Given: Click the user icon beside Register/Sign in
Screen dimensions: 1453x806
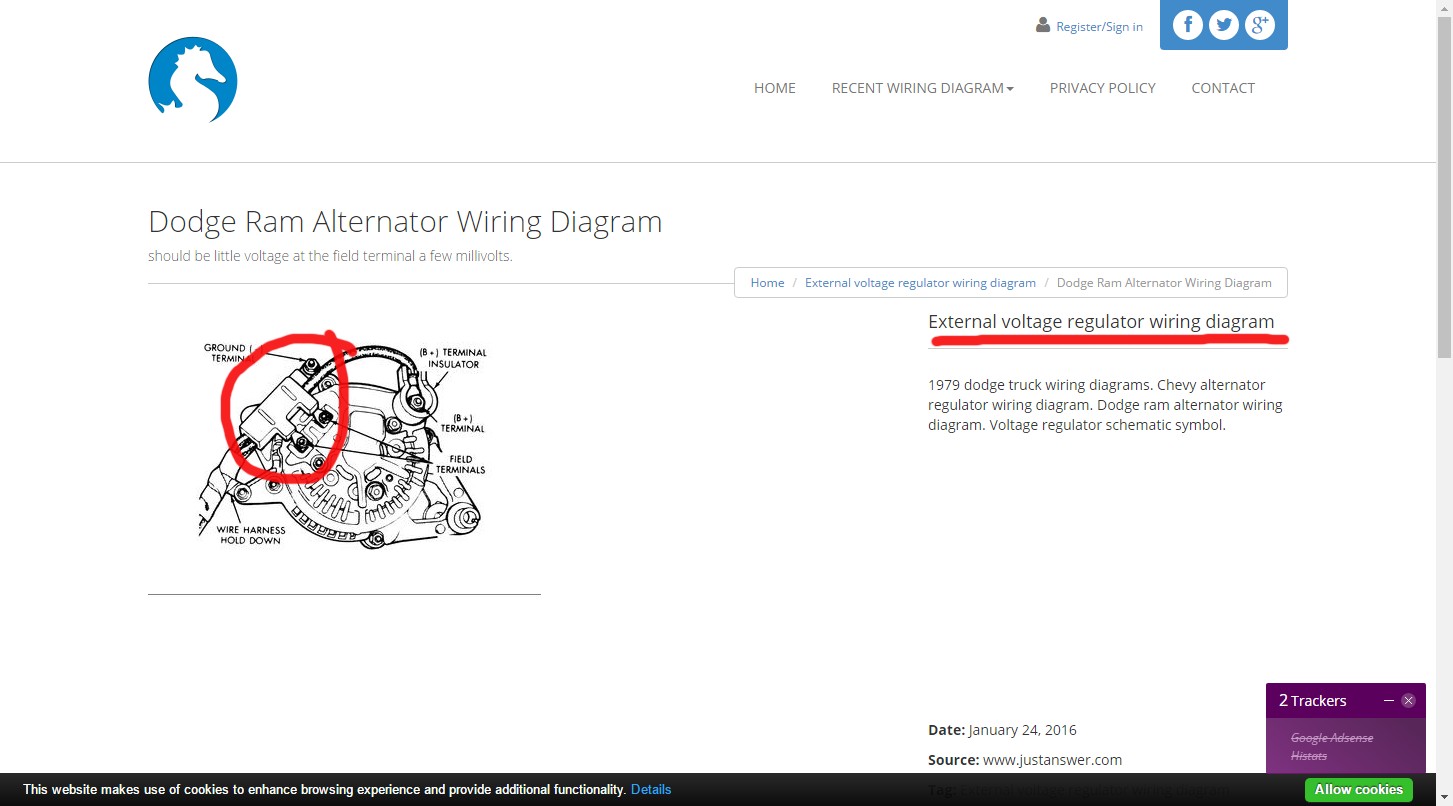Looking at the screenshot, I should click(x=1043, y=25).
